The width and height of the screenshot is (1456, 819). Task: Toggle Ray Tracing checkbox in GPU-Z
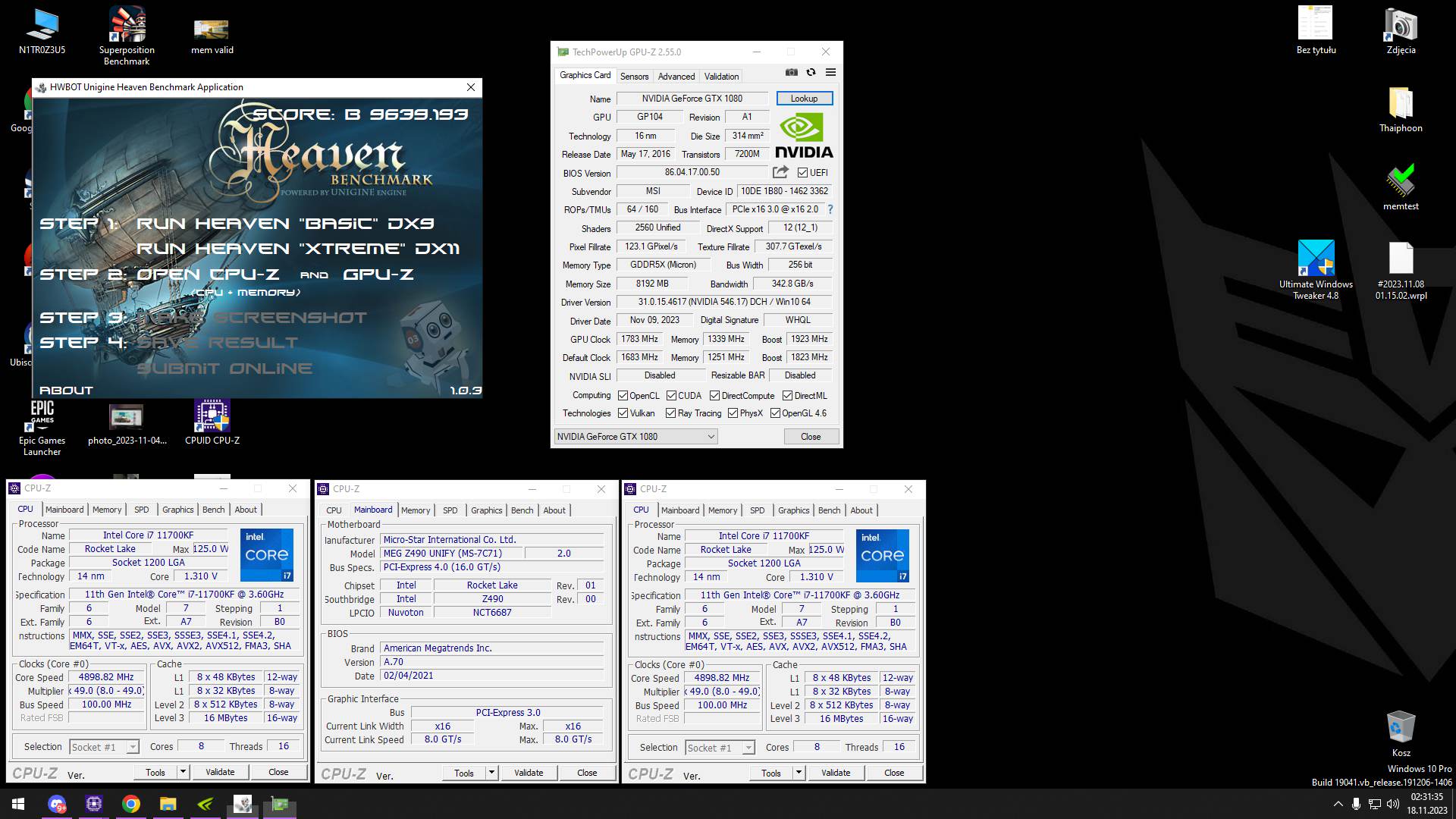pos(670,413)
